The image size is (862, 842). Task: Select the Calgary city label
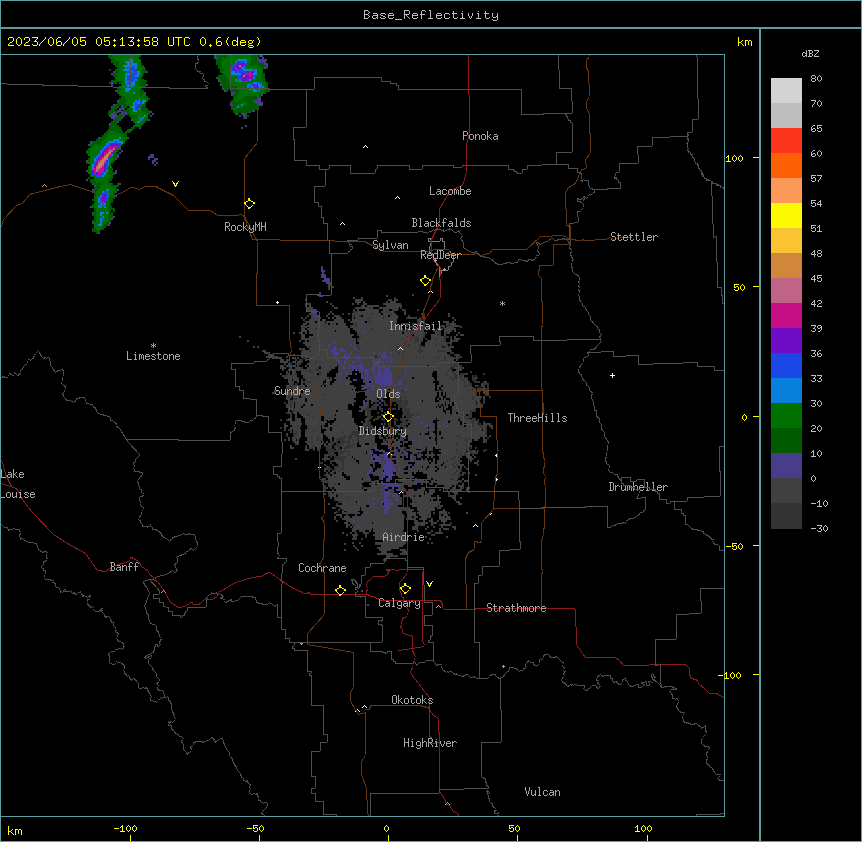(x=399, y=603)
